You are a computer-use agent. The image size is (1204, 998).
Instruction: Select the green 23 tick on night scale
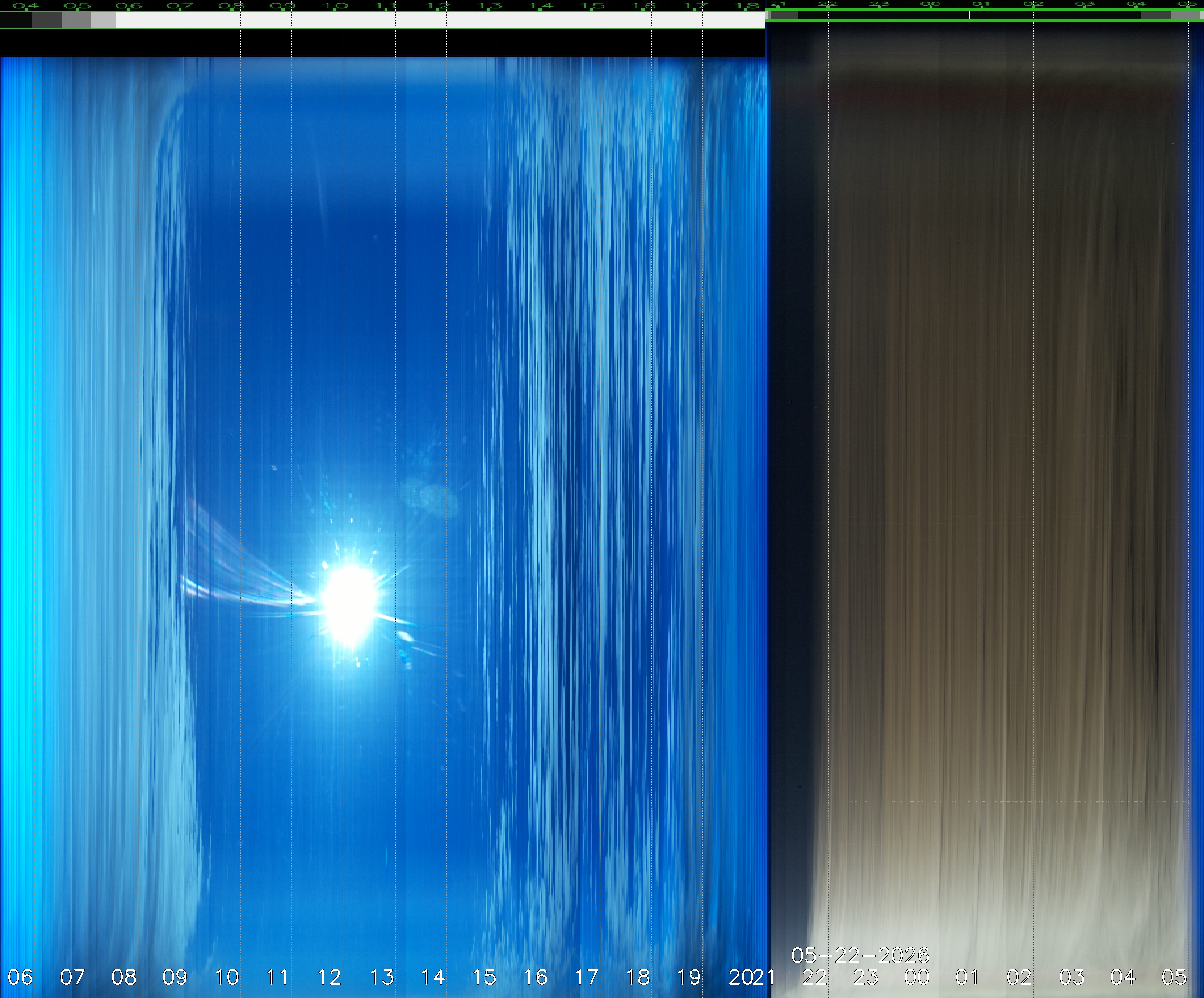[x=879, y=4]
